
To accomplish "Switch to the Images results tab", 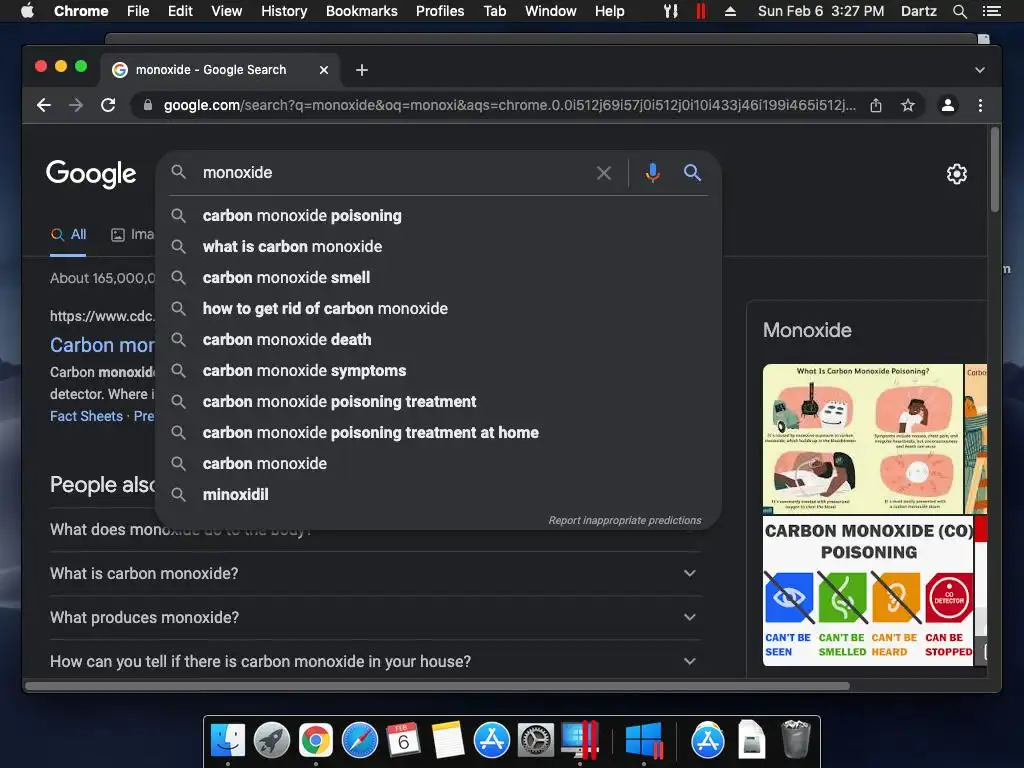I will pos(133,234).
